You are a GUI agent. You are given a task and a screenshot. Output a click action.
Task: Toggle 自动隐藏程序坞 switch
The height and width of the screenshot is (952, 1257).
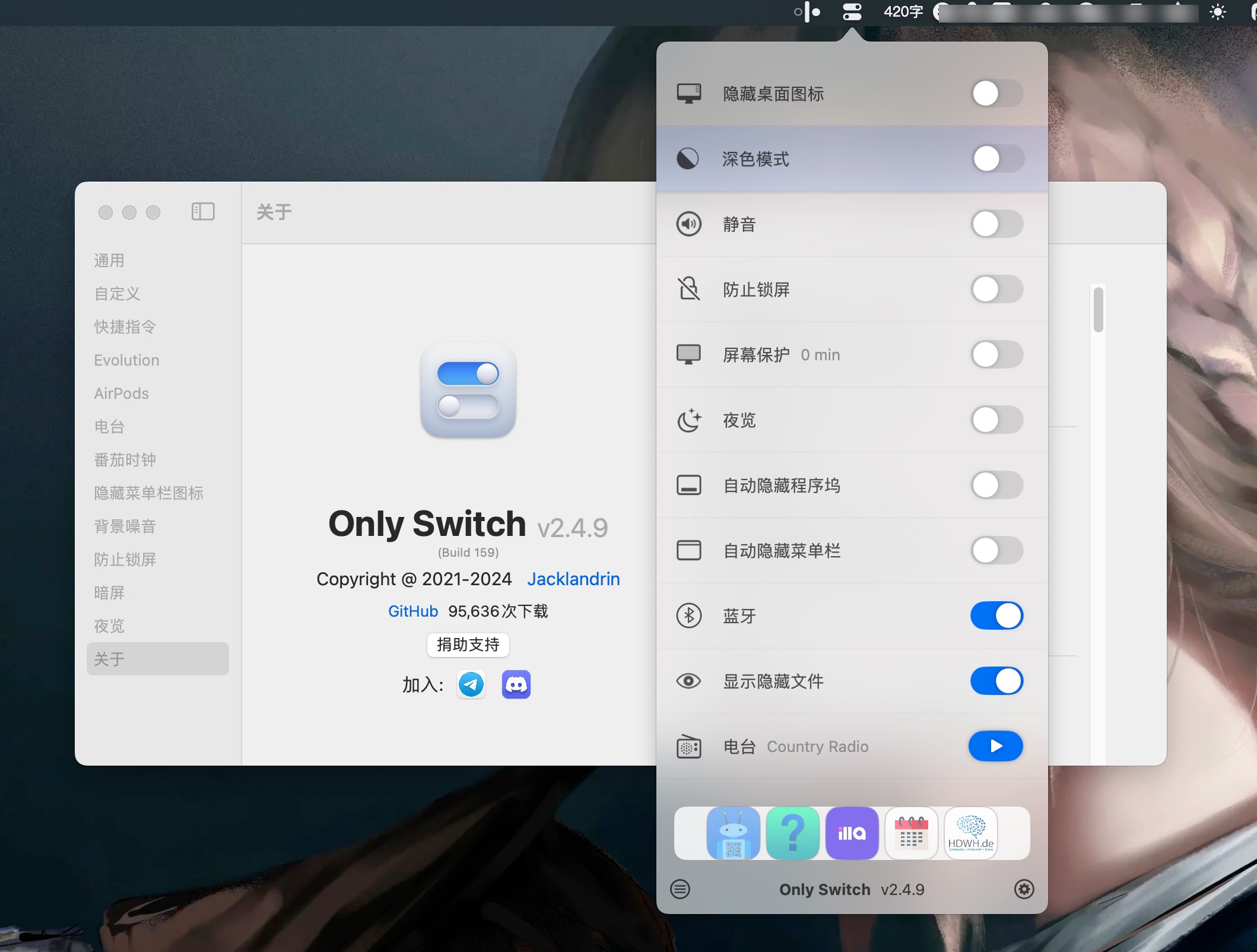point(997,485)
